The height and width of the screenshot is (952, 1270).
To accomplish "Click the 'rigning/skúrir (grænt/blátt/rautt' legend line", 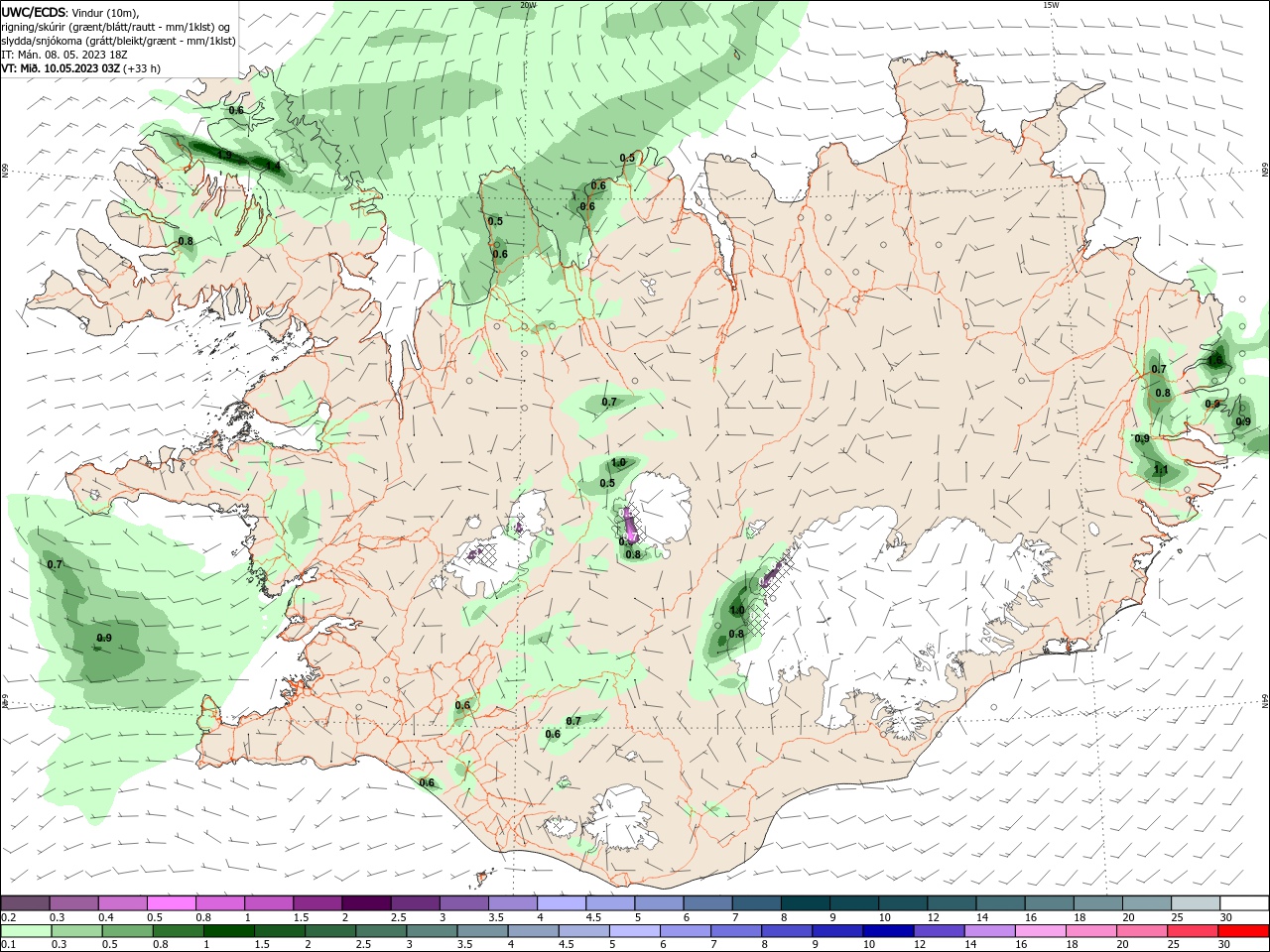I will click(116, 27).
